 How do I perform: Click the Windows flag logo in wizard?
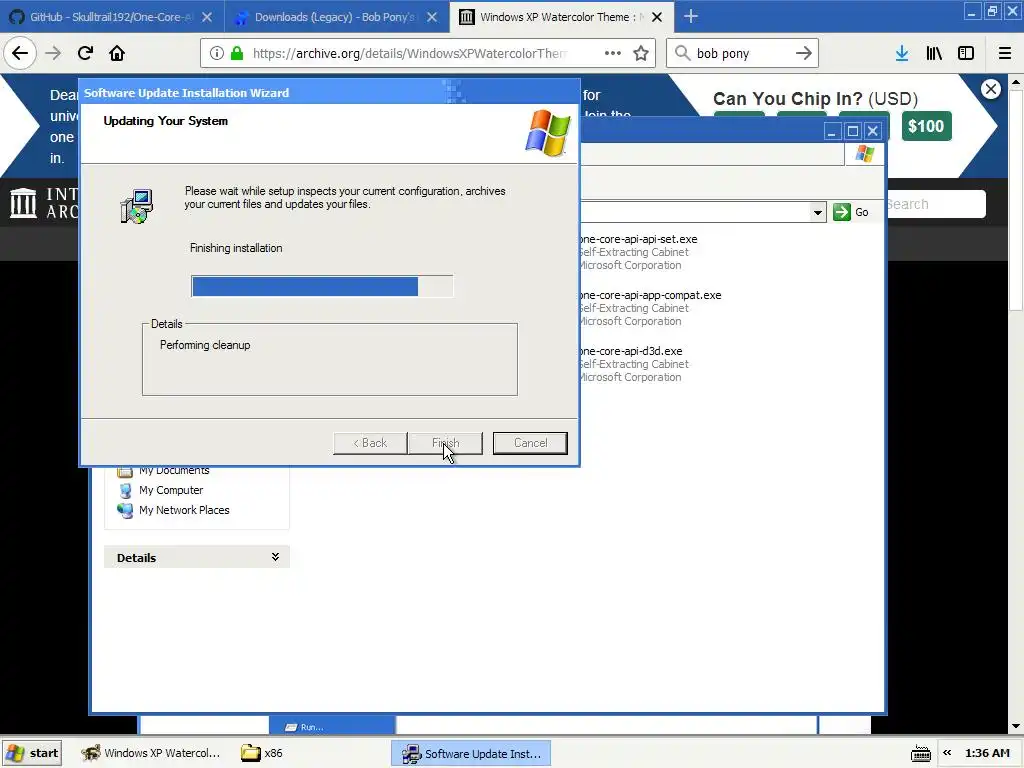(x=548, y=133)
